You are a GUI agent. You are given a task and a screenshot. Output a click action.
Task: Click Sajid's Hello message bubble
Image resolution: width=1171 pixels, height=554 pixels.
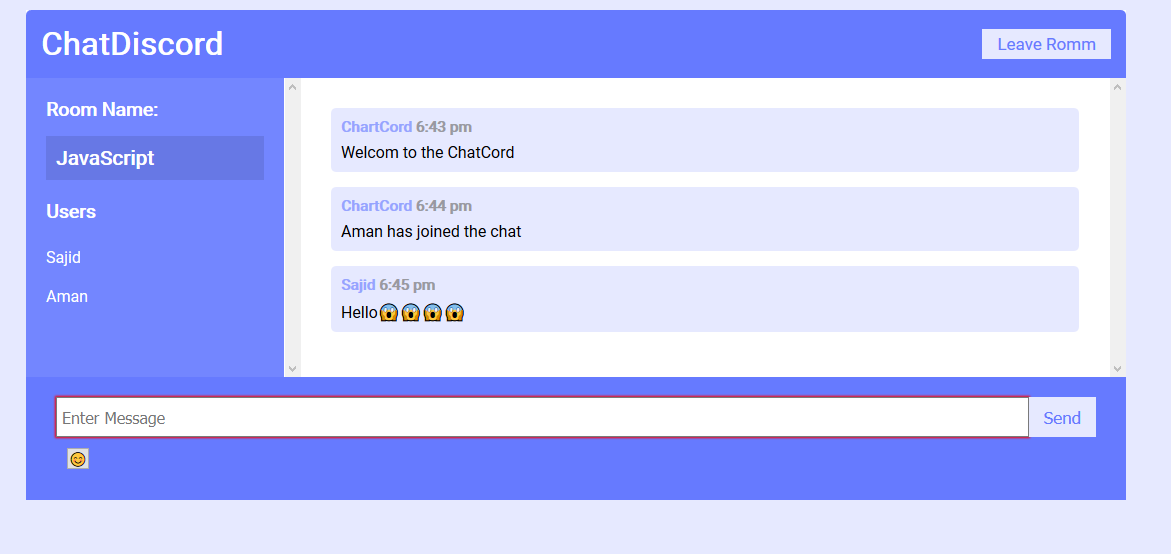[x=704, y=299]
